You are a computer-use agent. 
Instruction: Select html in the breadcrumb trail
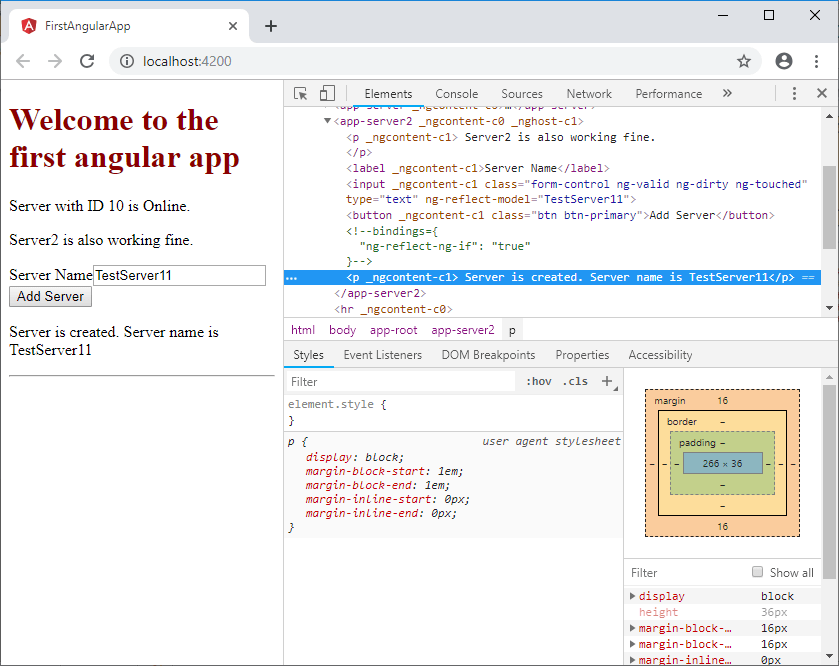303,330
